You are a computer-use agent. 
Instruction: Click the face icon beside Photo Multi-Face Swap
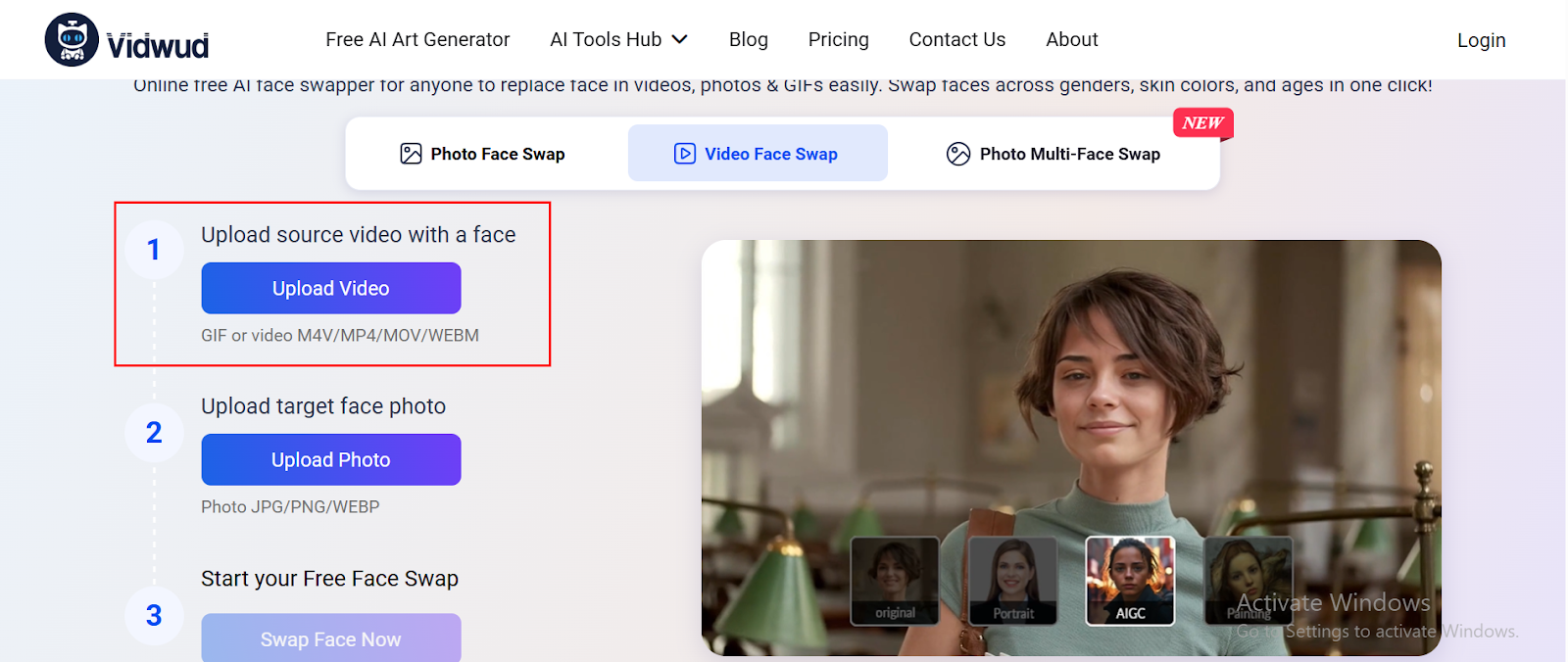click(958, 154)
